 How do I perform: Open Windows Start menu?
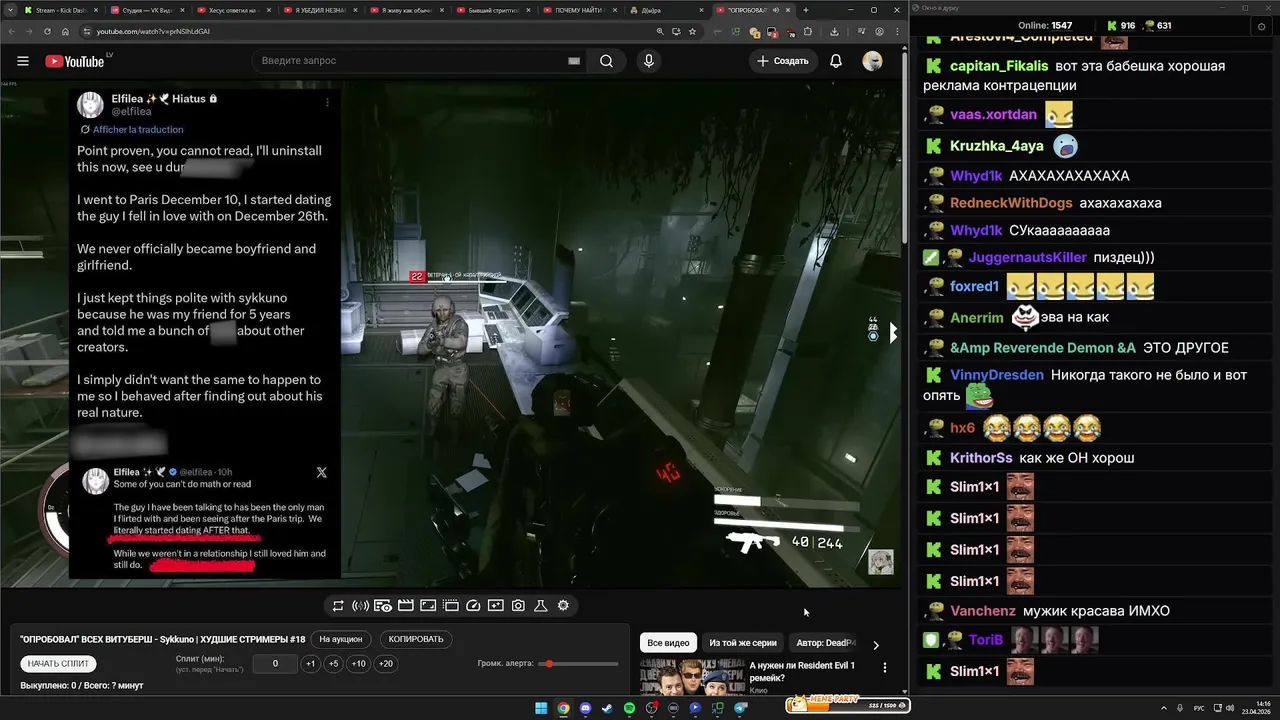click(x=541, y=708)
